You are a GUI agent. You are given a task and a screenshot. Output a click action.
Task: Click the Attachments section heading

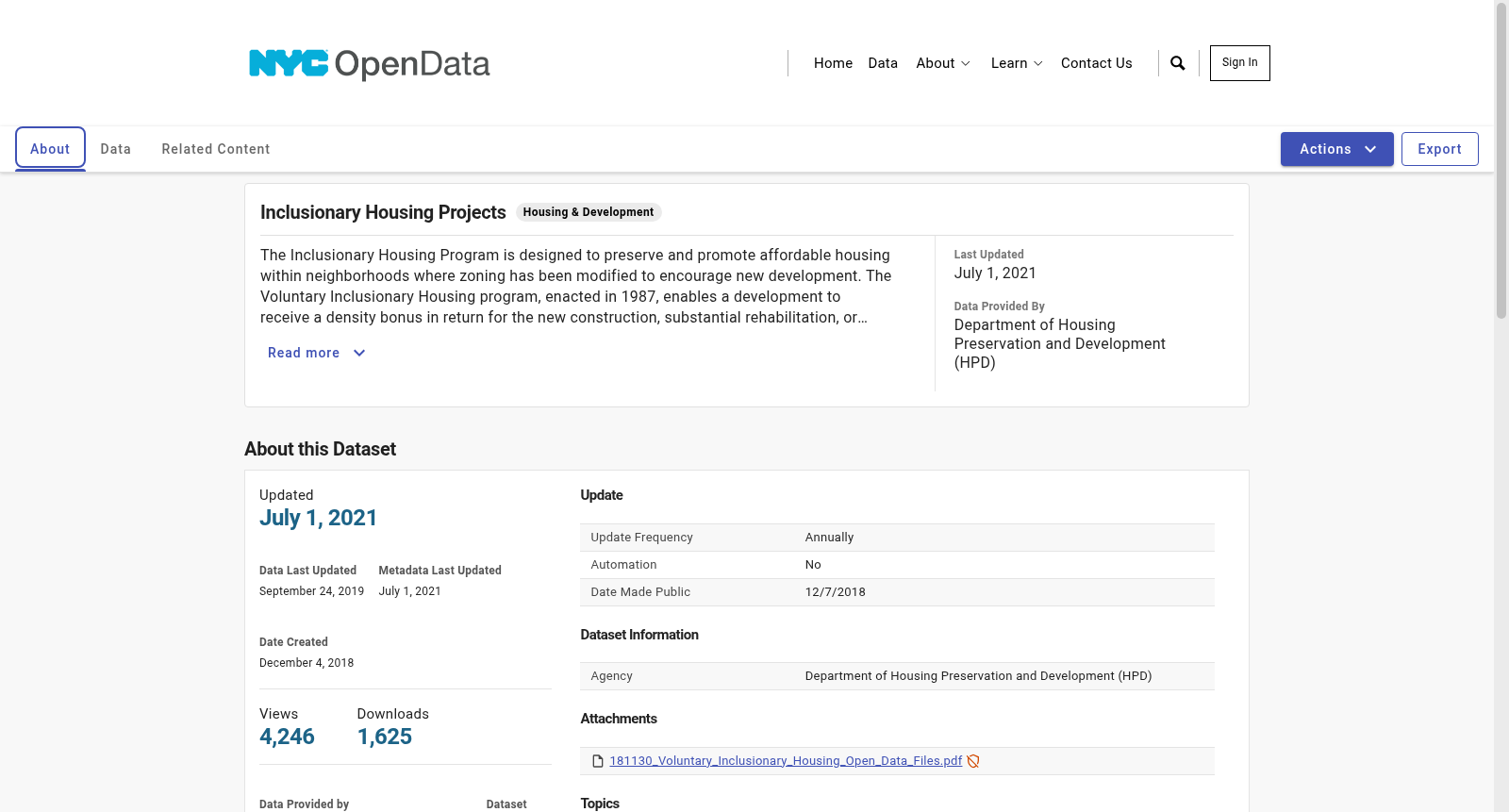coord(619,719)
